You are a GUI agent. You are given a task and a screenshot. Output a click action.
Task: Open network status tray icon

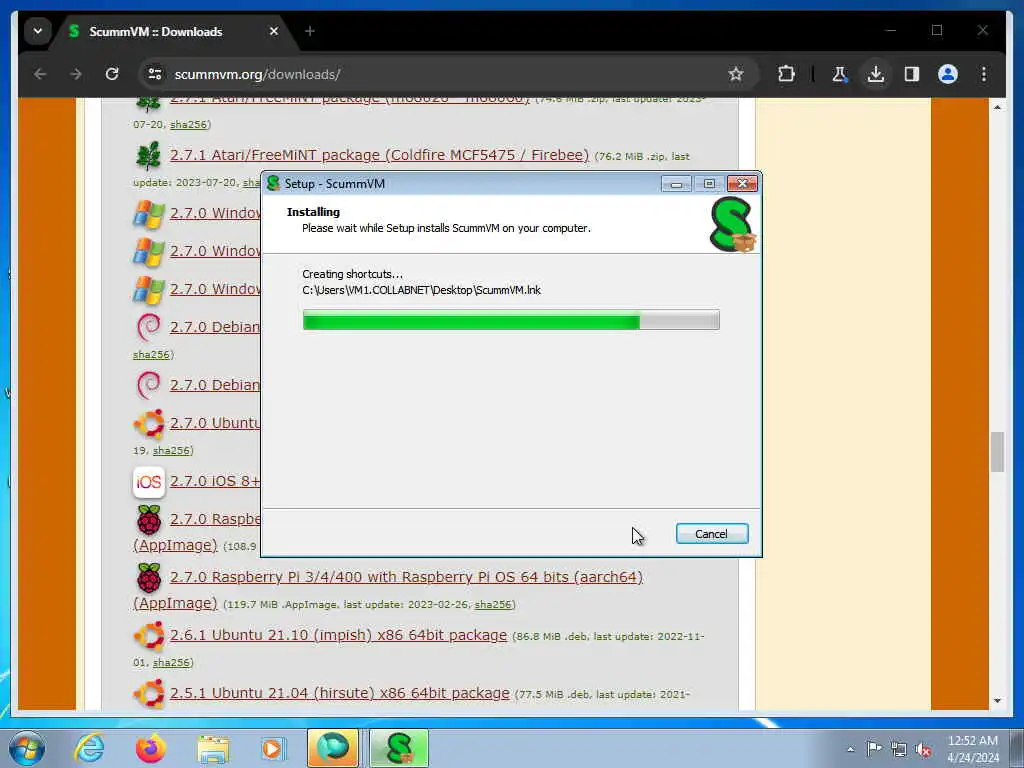[x=899, y=749]
